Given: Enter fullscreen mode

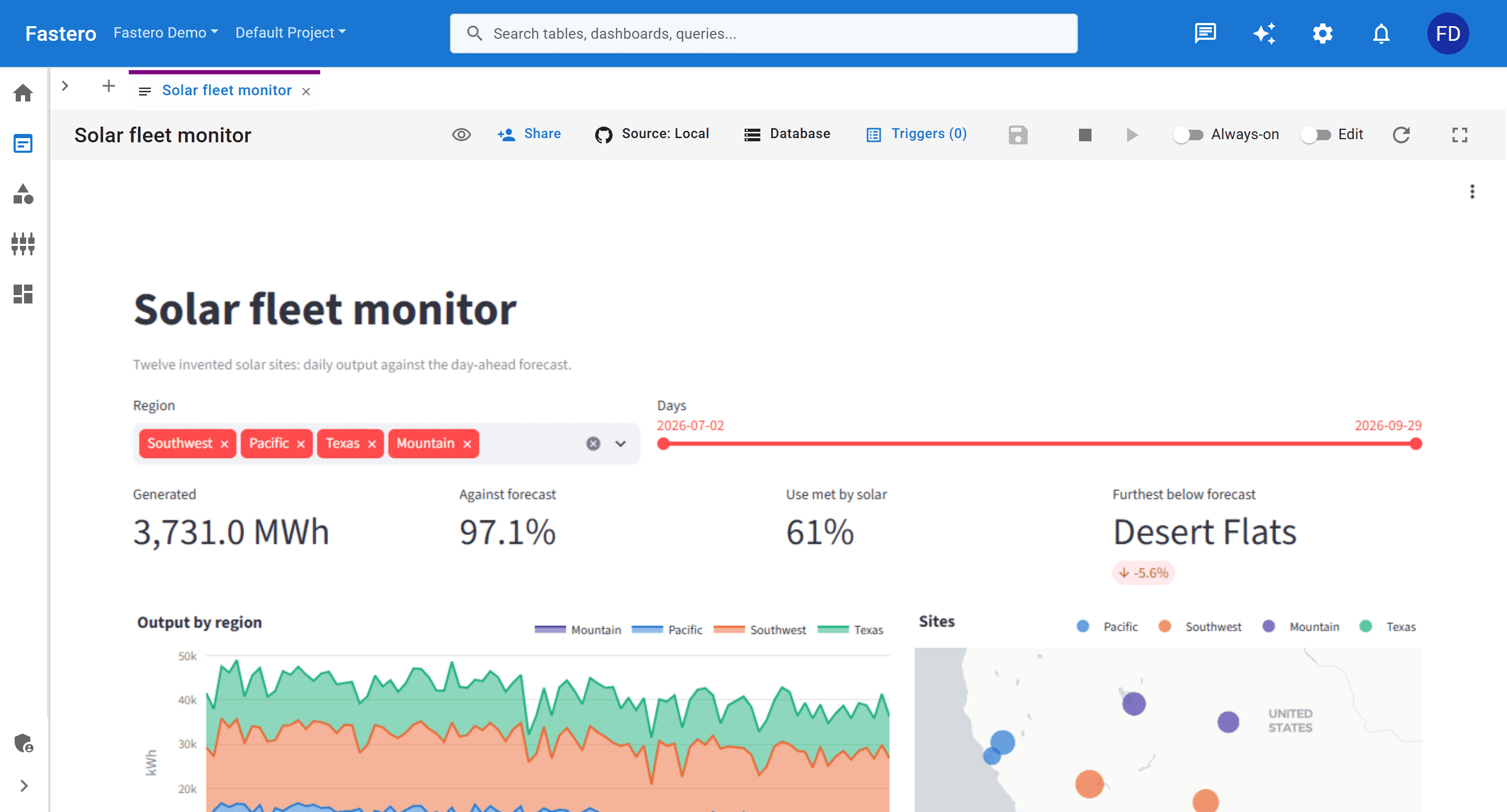Looking at the screenshot, I should coord(1459,135).
